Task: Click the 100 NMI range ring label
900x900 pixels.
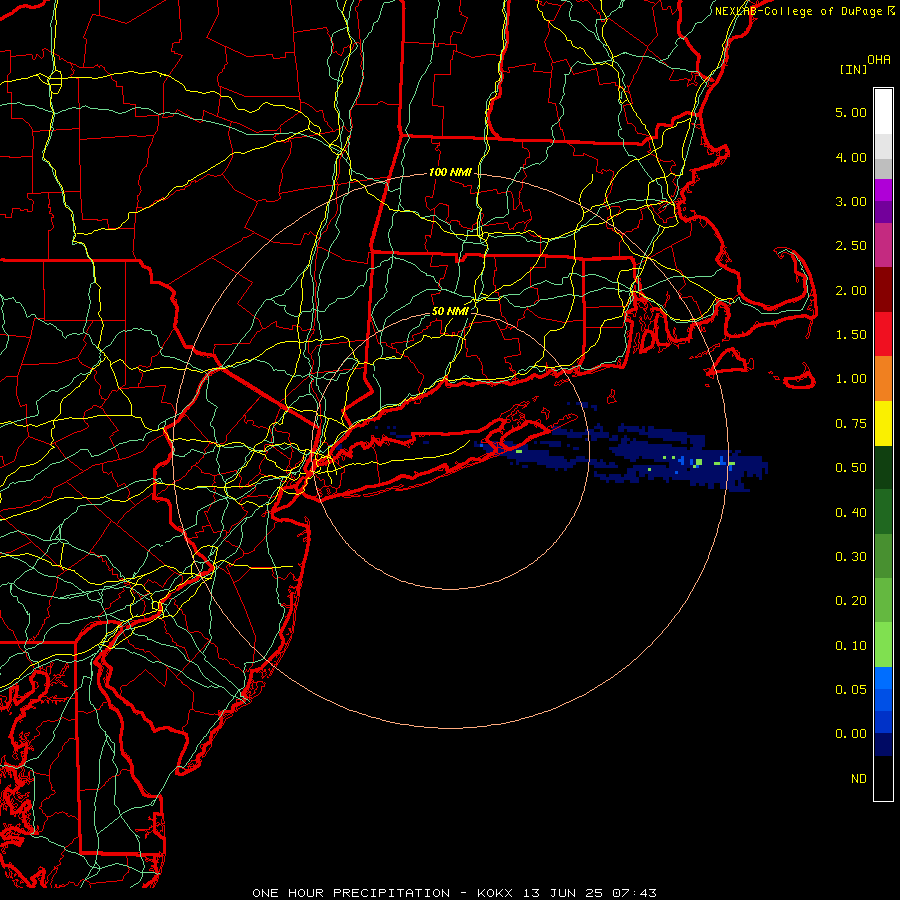Action: coord(450,172)
